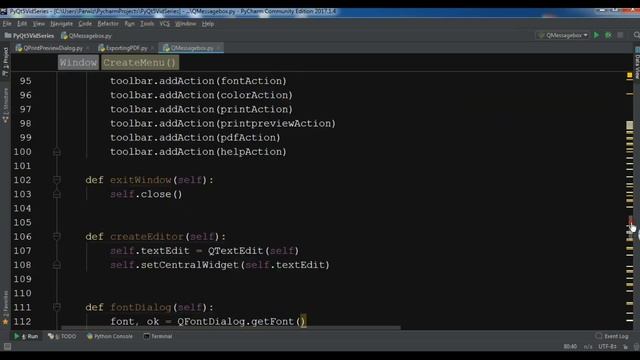Click the read-only lock icon in status bar
Viewport: 640px width, 360px height.
point(625,347)
